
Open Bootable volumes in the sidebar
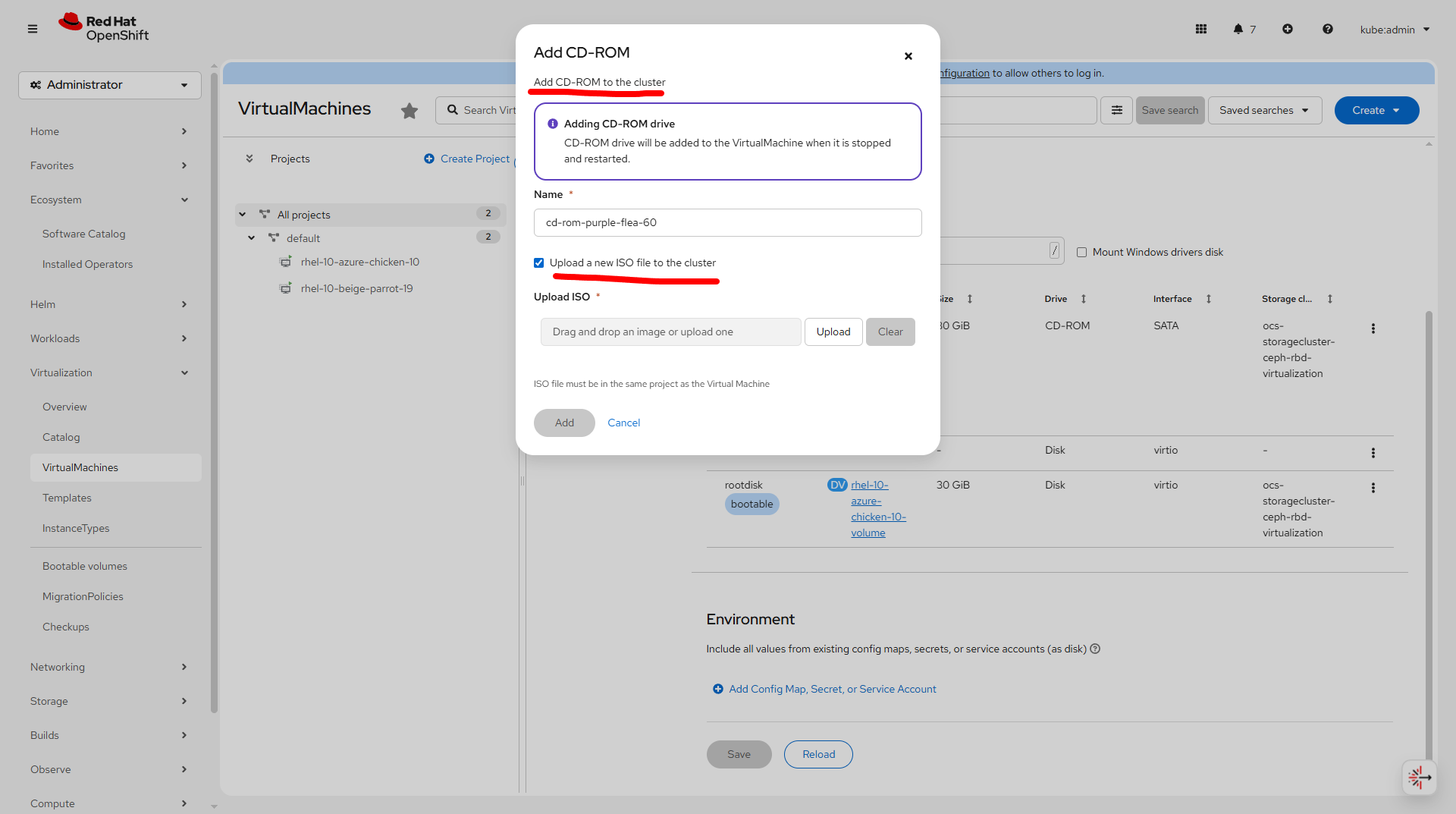point(85,566)
